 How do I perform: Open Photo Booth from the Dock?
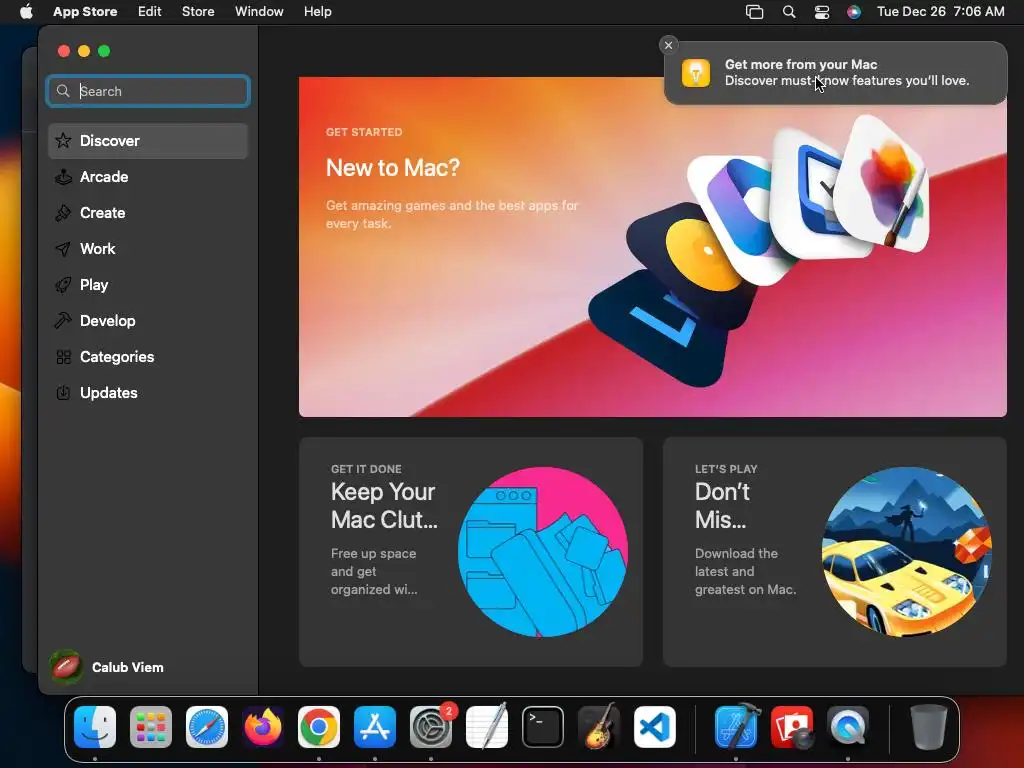coord(792,727)
